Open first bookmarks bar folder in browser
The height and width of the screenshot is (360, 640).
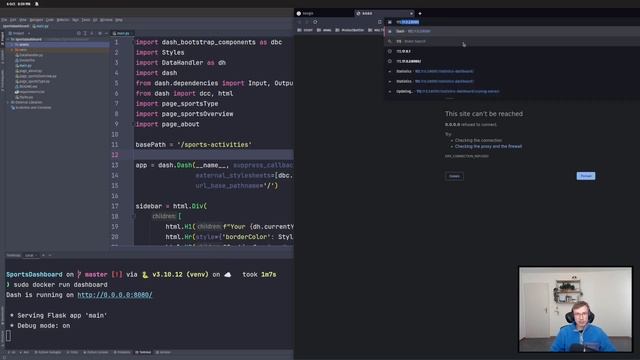305,30
